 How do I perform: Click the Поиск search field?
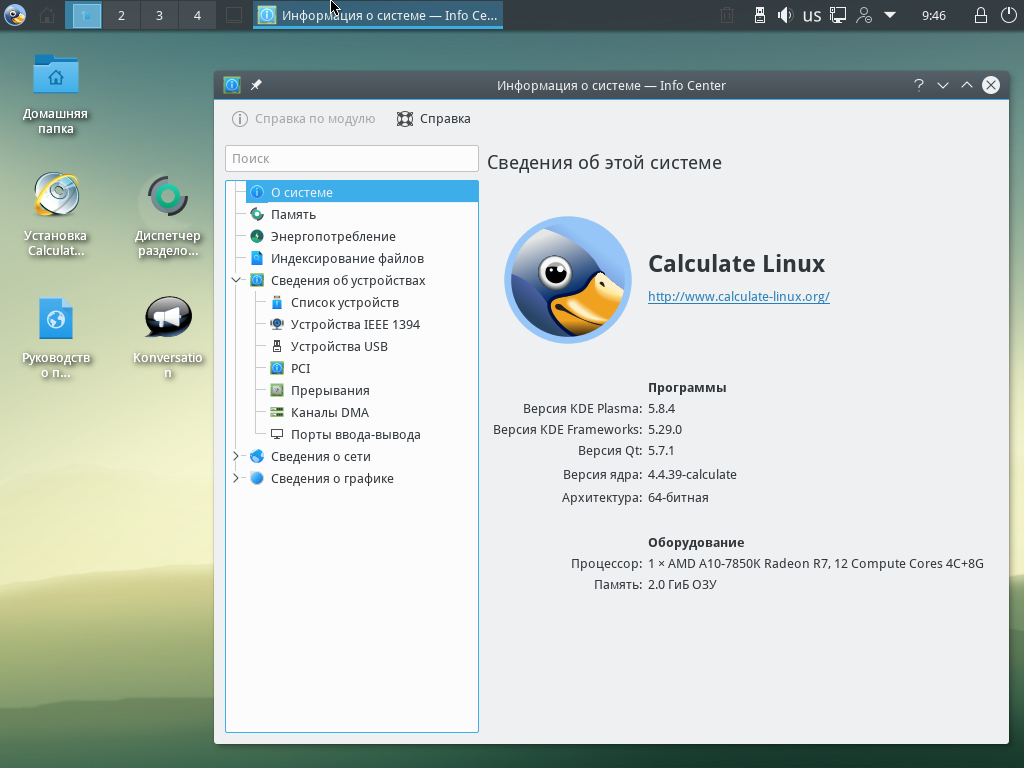tap(352, 158)
